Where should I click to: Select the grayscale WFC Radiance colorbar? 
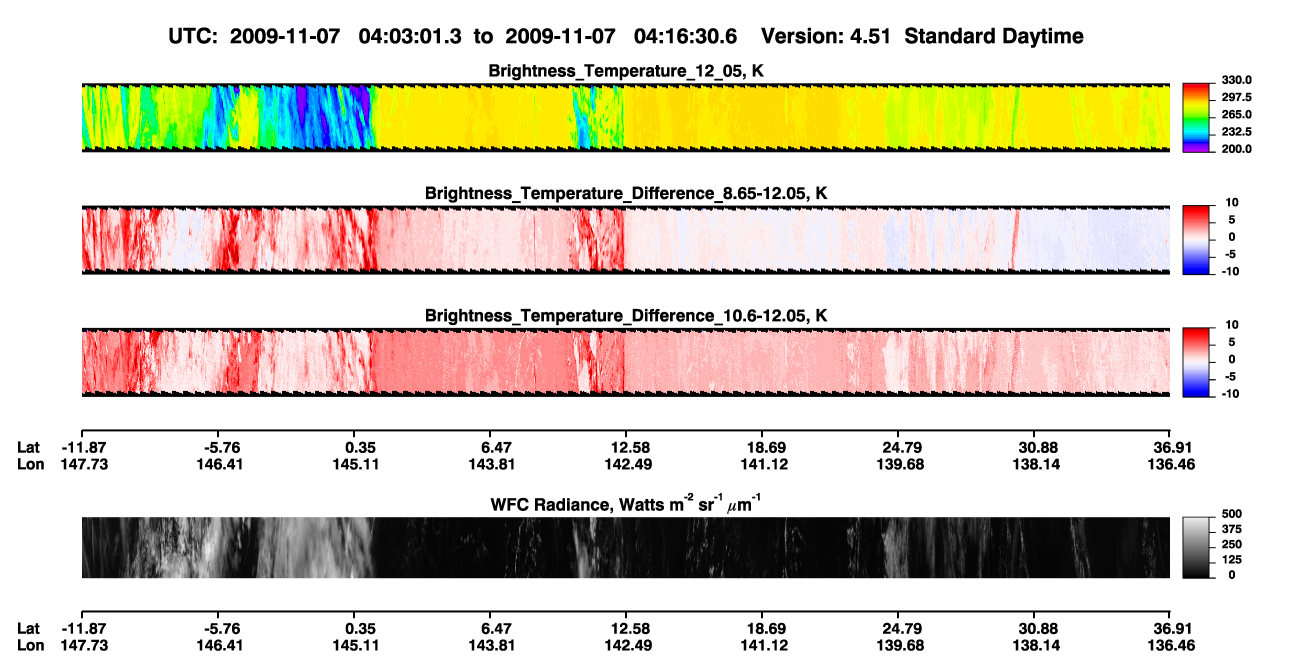(1197, 548)
